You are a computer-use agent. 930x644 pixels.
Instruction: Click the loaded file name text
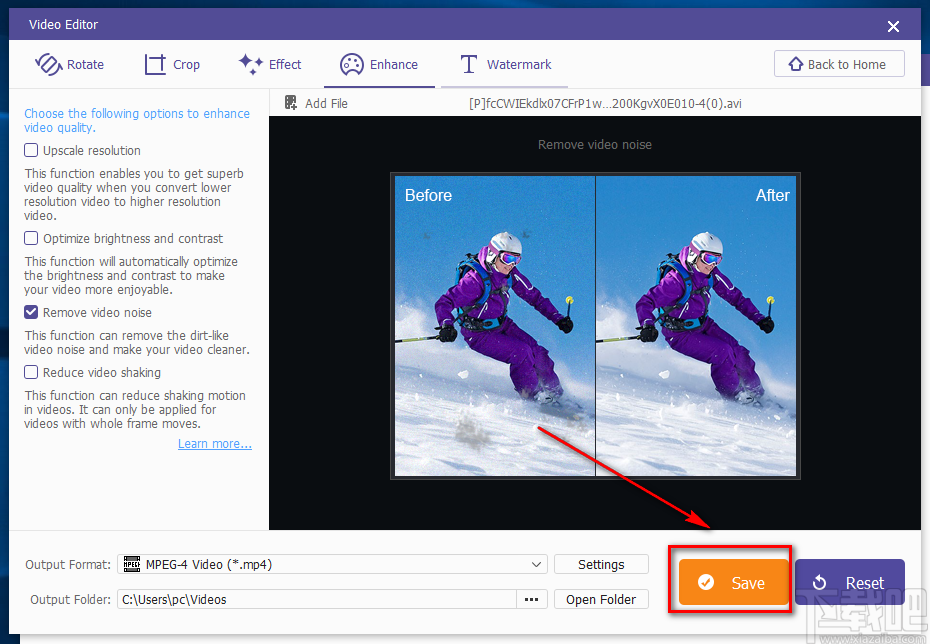coord(605,103)
